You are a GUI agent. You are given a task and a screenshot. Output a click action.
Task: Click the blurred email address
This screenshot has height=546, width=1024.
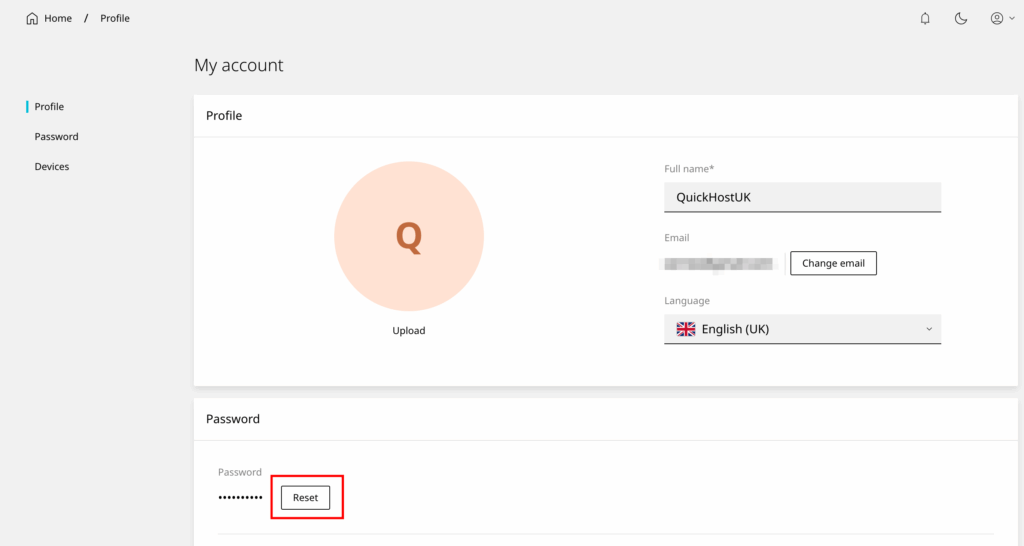pos(718,264)
